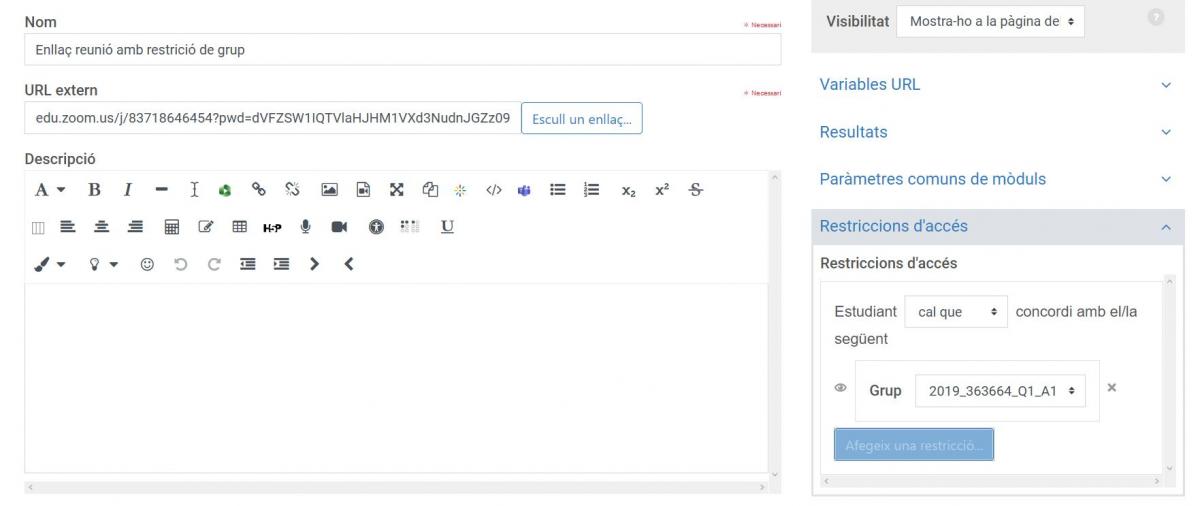Click the Nom text input field
Screen dimensions: 1200x506
click(x=400, y=49)
